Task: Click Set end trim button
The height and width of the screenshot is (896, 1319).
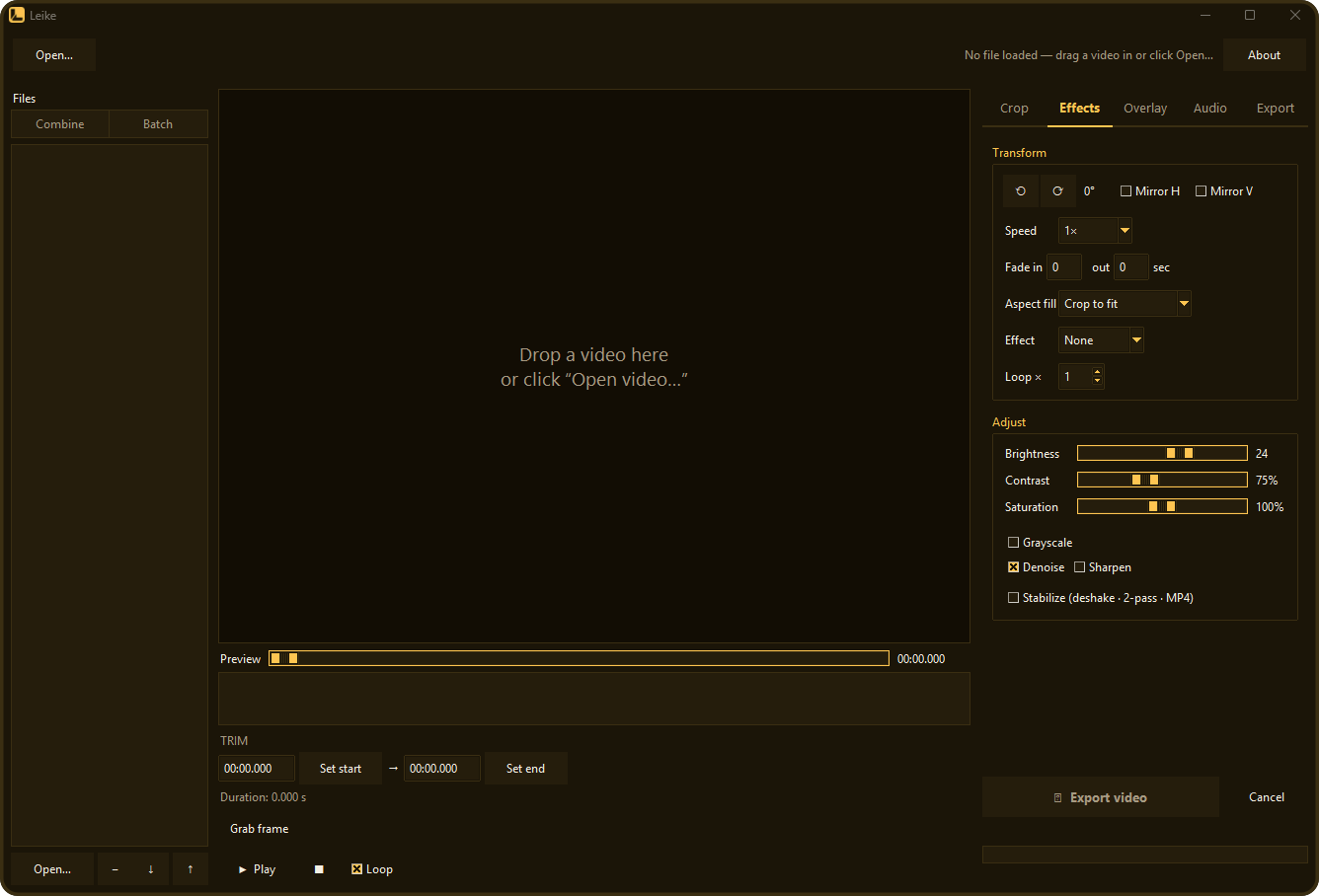Action: click(525, 769)
